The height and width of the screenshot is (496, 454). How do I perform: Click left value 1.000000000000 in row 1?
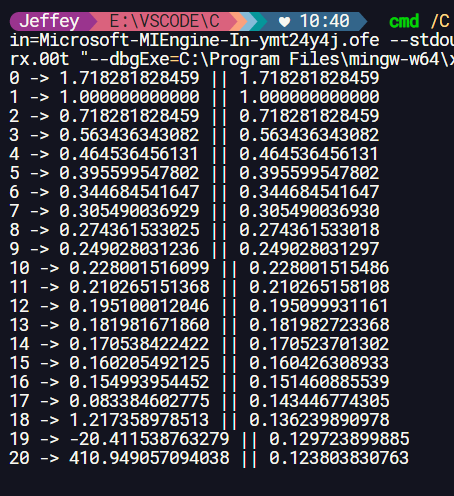(x=129, y=97)
